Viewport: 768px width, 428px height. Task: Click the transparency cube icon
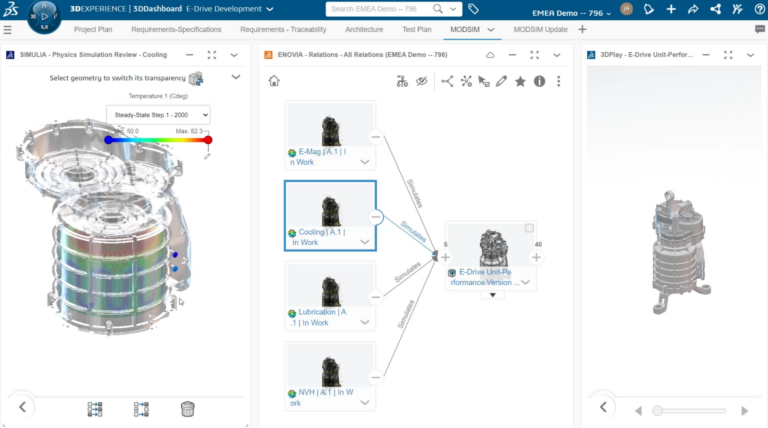(196, 78)
